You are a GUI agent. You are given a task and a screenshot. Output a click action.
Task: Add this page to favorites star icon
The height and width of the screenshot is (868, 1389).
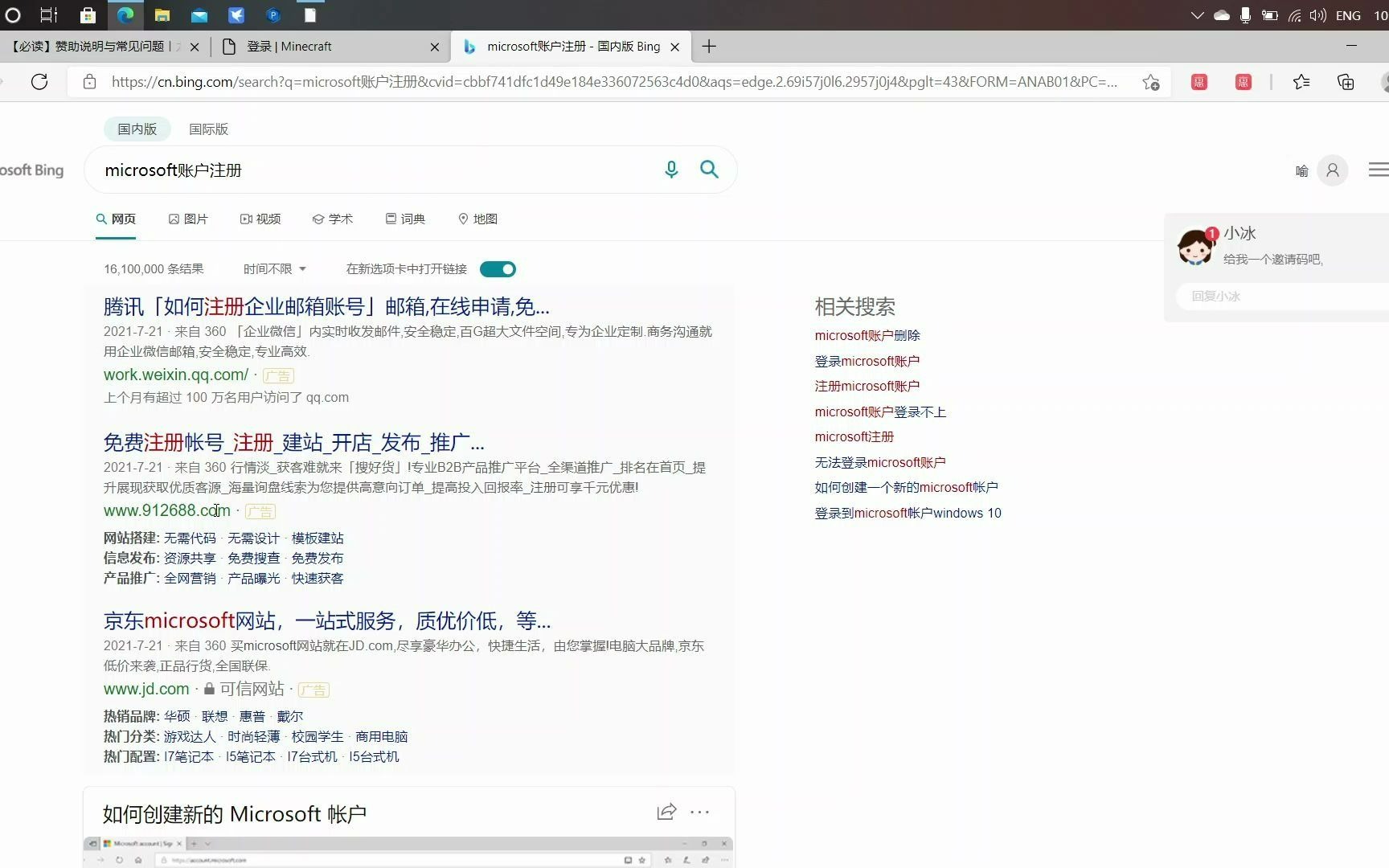pyautogui.click(x=1151, y=82)
